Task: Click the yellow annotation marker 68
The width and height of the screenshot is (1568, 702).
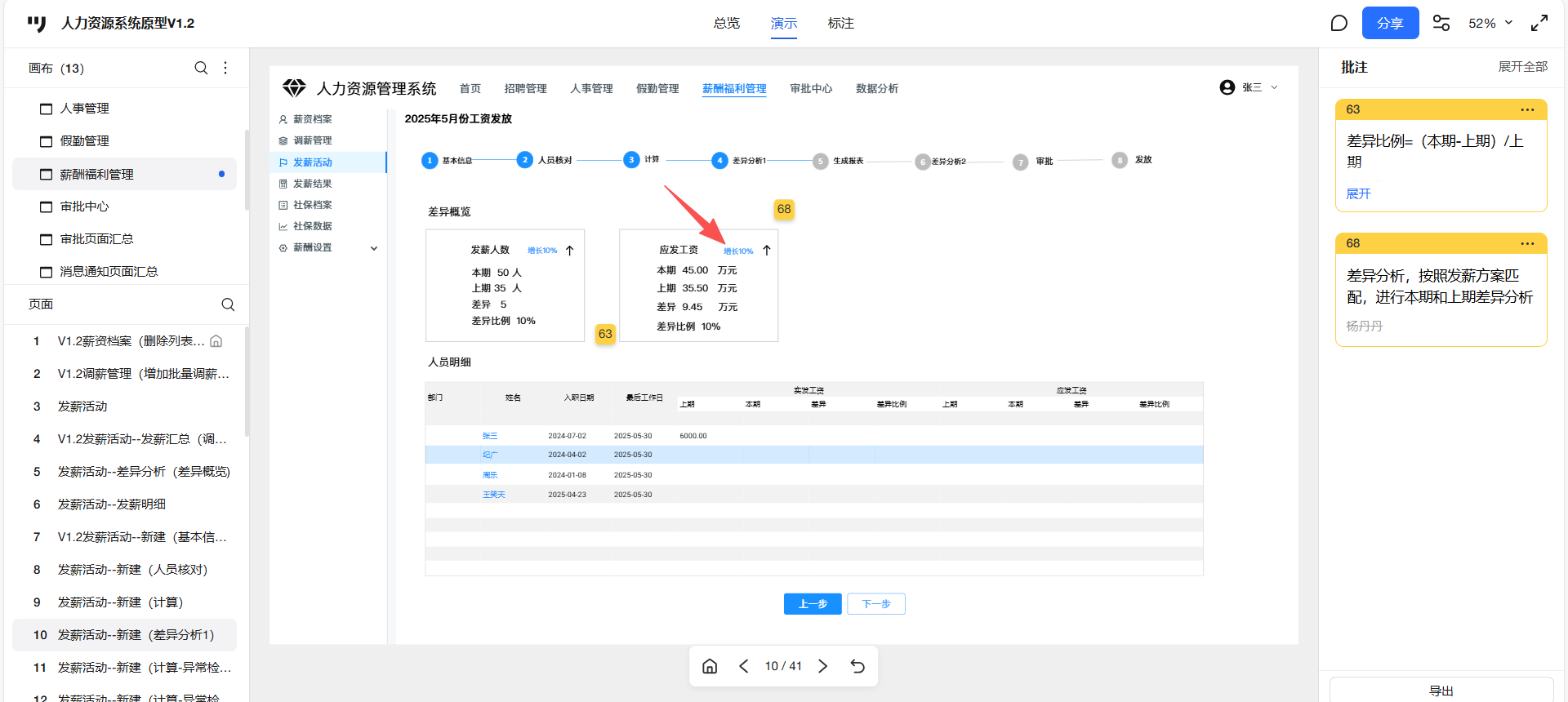Action: [x=783, y=209]
